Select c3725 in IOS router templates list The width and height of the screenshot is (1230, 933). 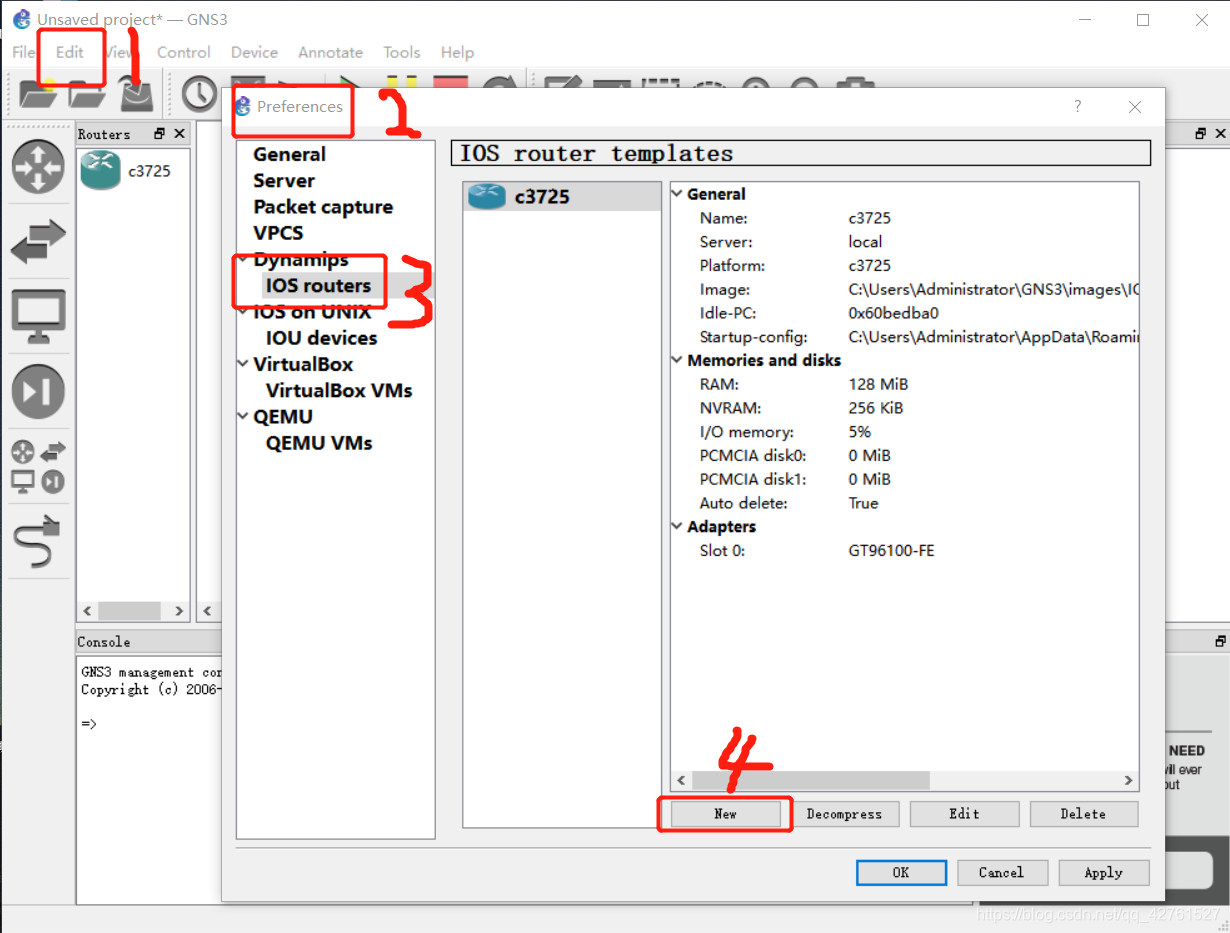(x=562, y=196)
